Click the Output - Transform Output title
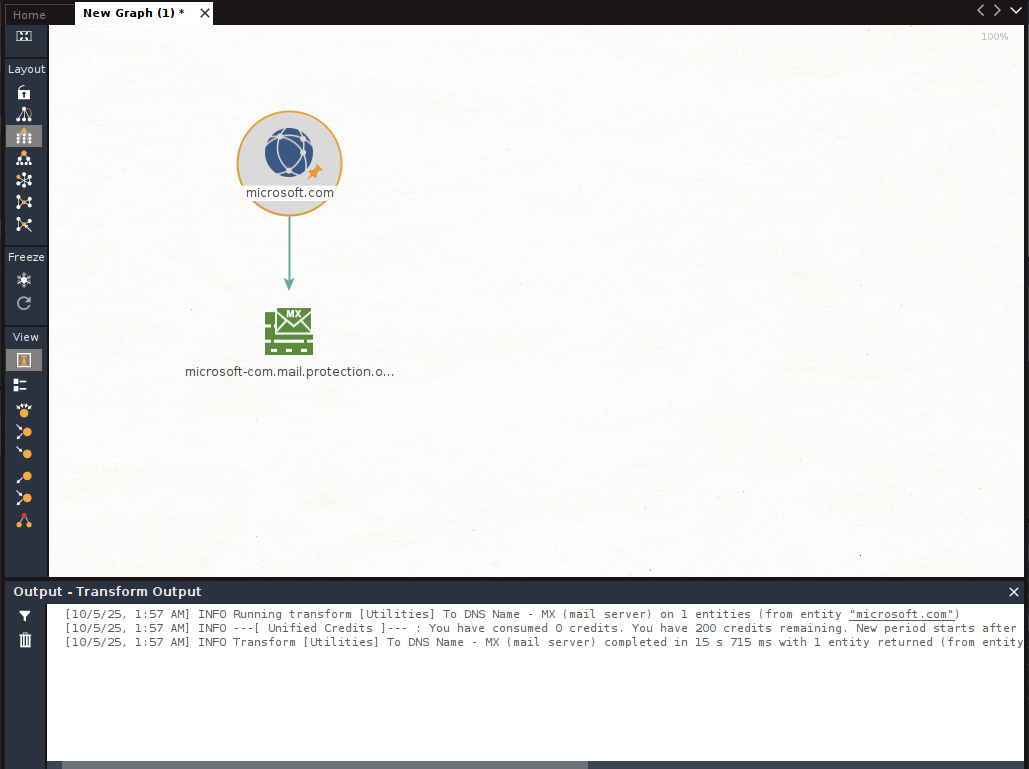 [x=107, y=591]
